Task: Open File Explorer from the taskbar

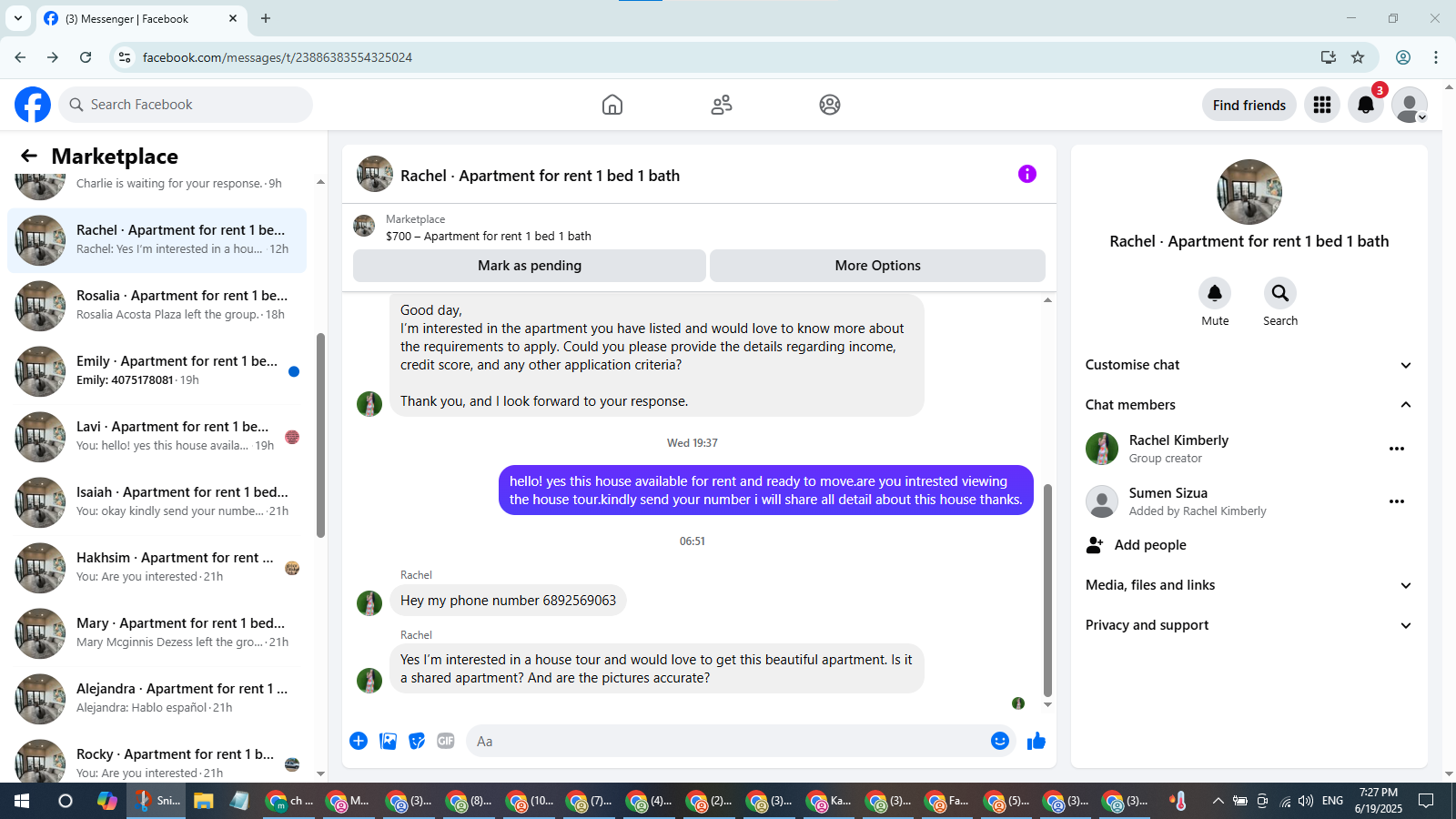Action: pyautogui.click(x=203, y=801)
